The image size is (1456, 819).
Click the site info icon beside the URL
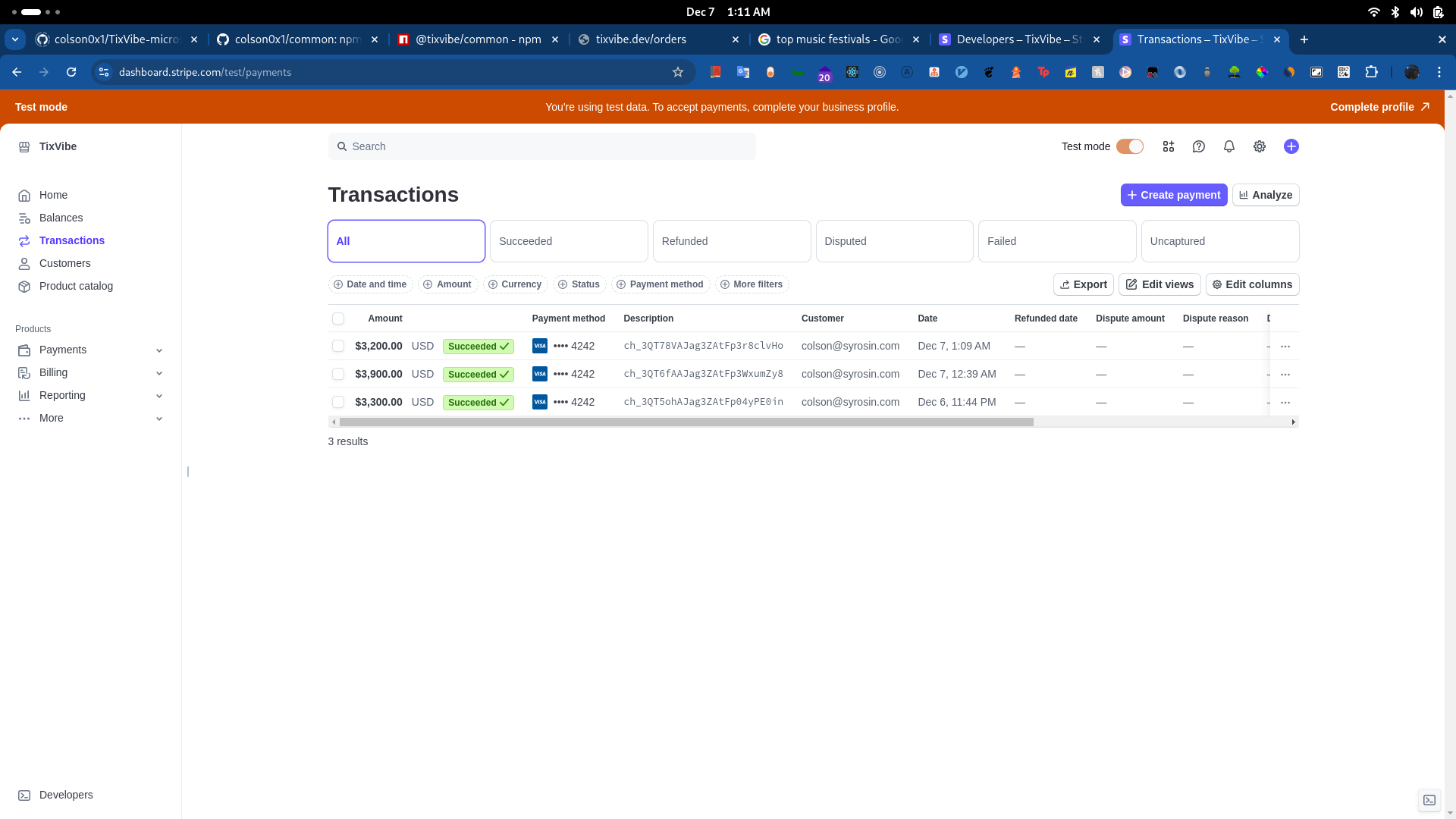pos(104,72)
